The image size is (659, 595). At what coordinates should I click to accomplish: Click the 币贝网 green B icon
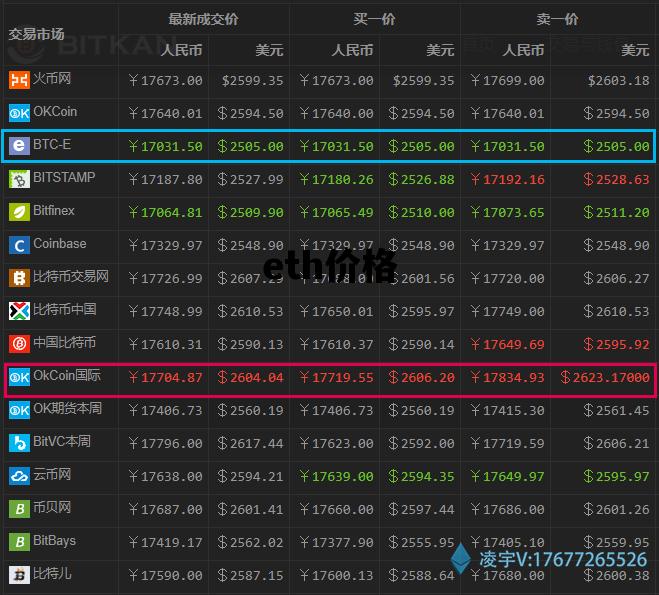(19, 509)
